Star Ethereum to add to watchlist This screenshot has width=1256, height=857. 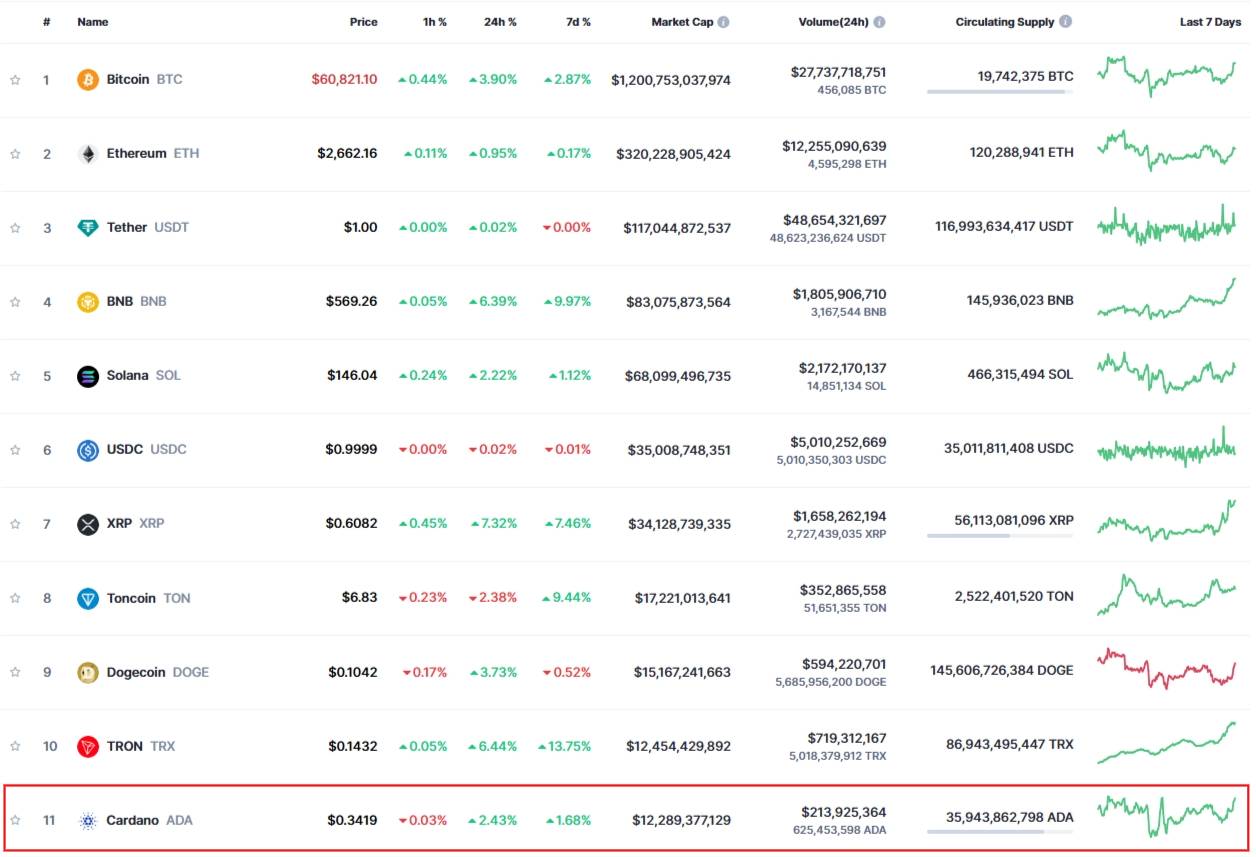[15, 154]
